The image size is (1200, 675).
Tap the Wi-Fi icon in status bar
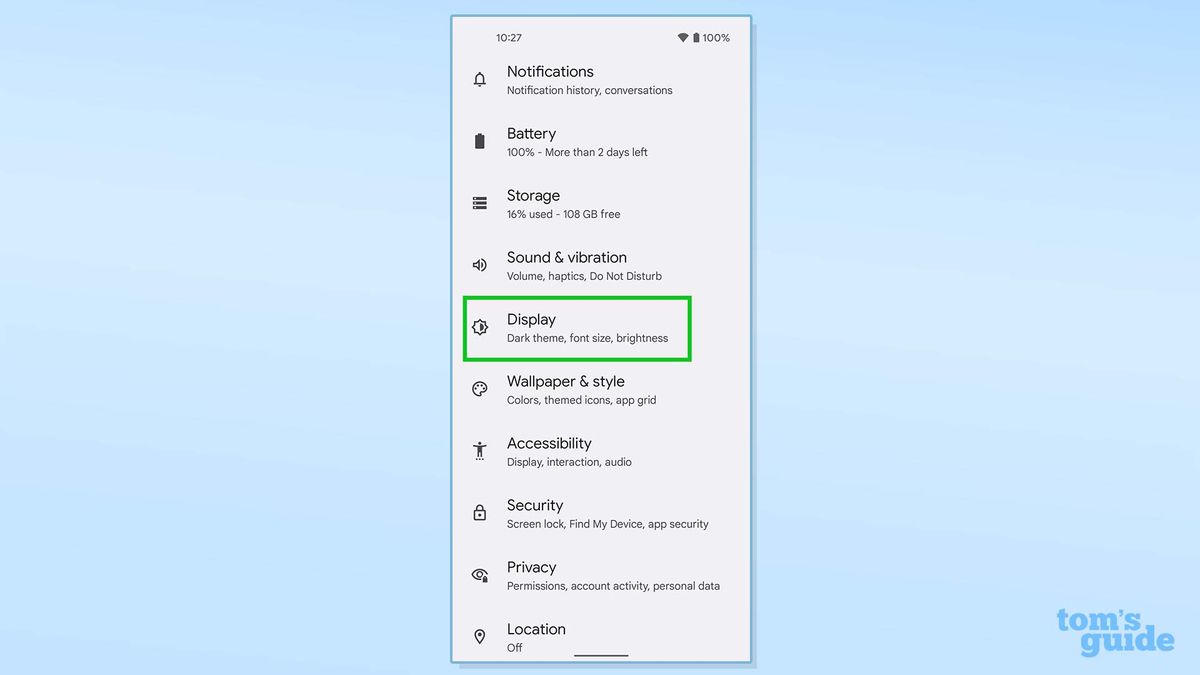[x=681, y=37]
